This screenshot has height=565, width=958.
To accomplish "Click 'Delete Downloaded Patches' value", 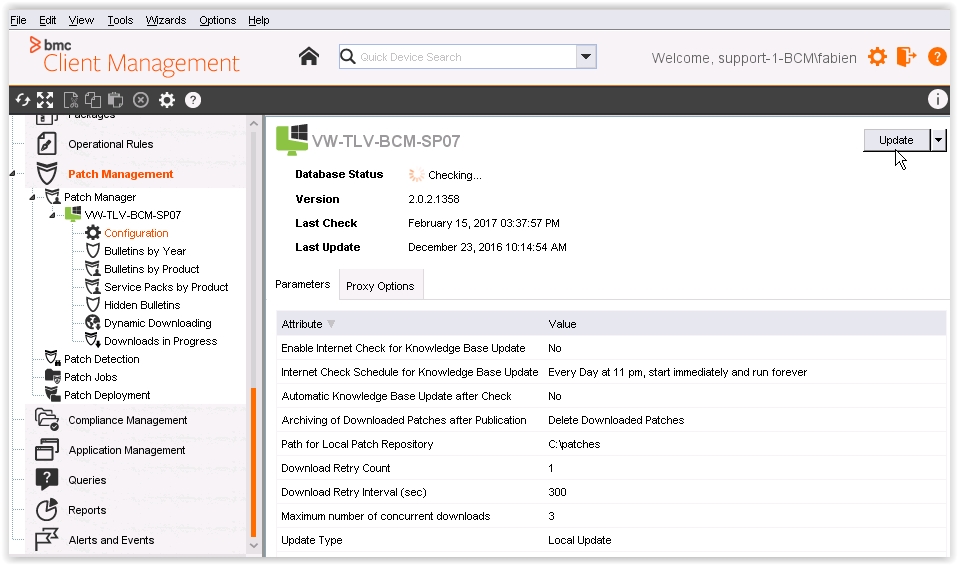I will [x=616, y=420].
